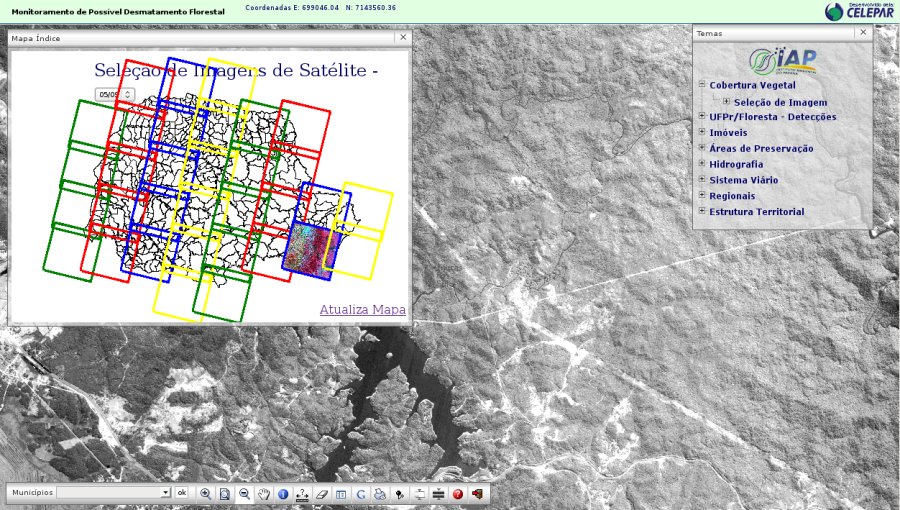
Task: Click the zoom out magnifier tool
Action: click(x=244, y=493)
